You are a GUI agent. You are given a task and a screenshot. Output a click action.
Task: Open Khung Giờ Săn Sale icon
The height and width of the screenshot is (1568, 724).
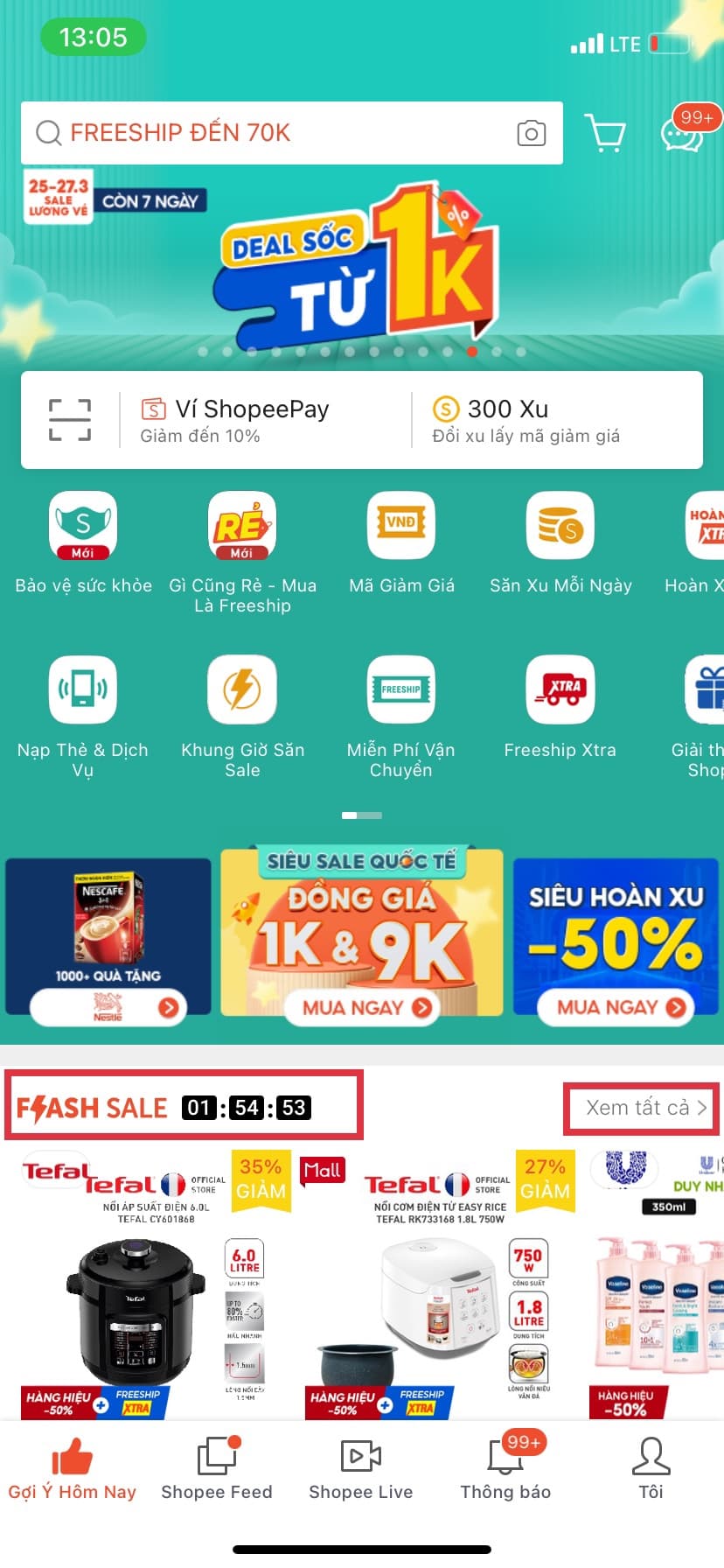pyautogui.click(x=242, y=689)
